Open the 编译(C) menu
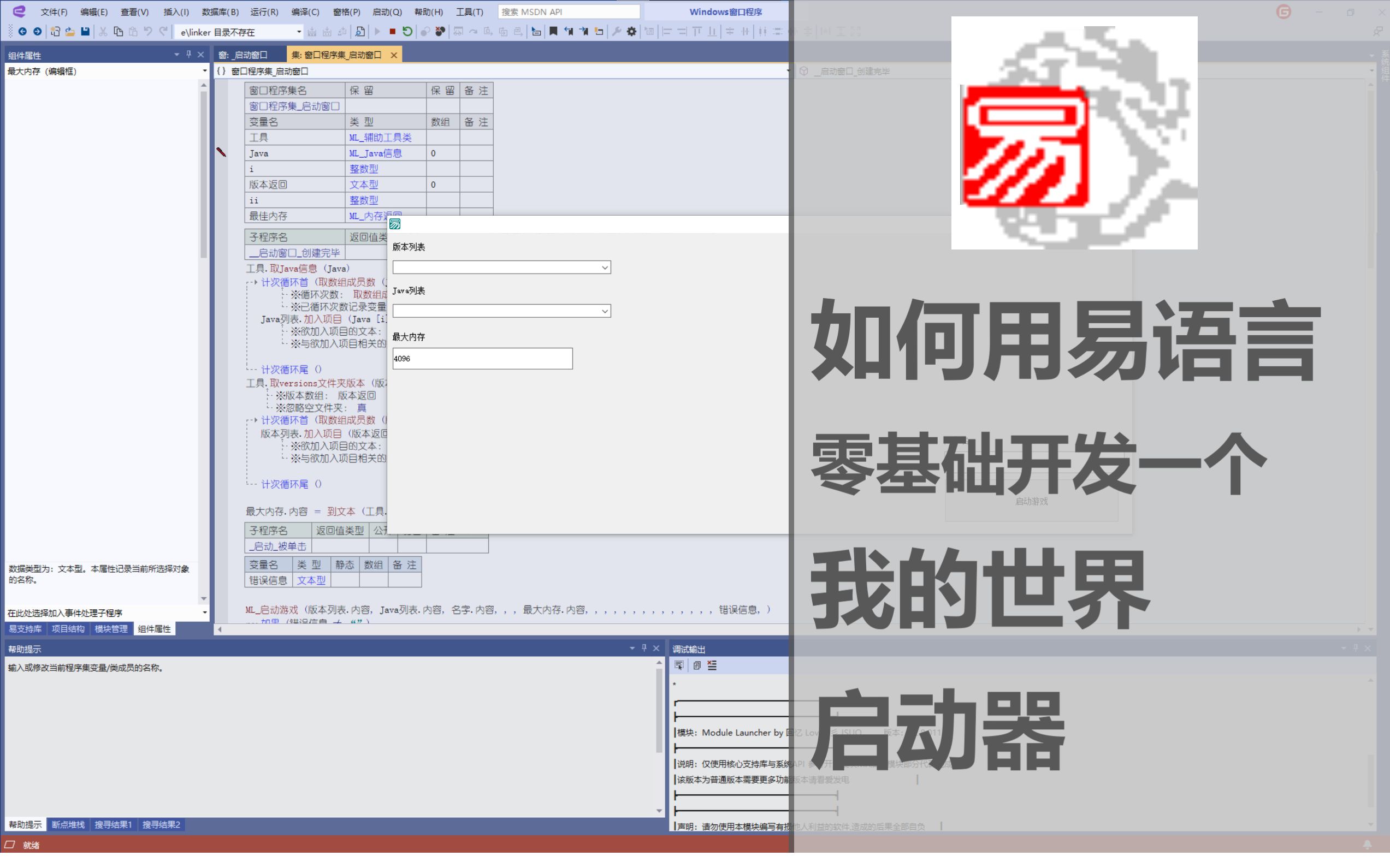 (305, 11)
